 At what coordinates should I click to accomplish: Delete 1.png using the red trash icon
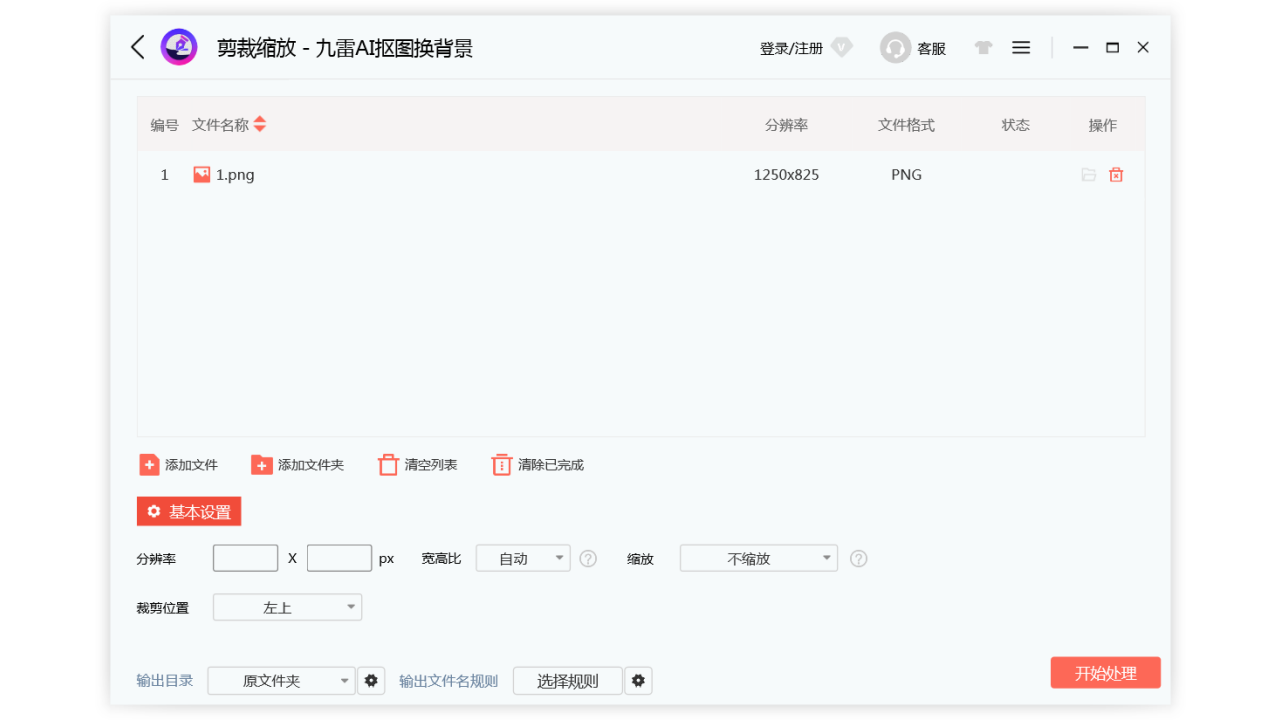1116,174
